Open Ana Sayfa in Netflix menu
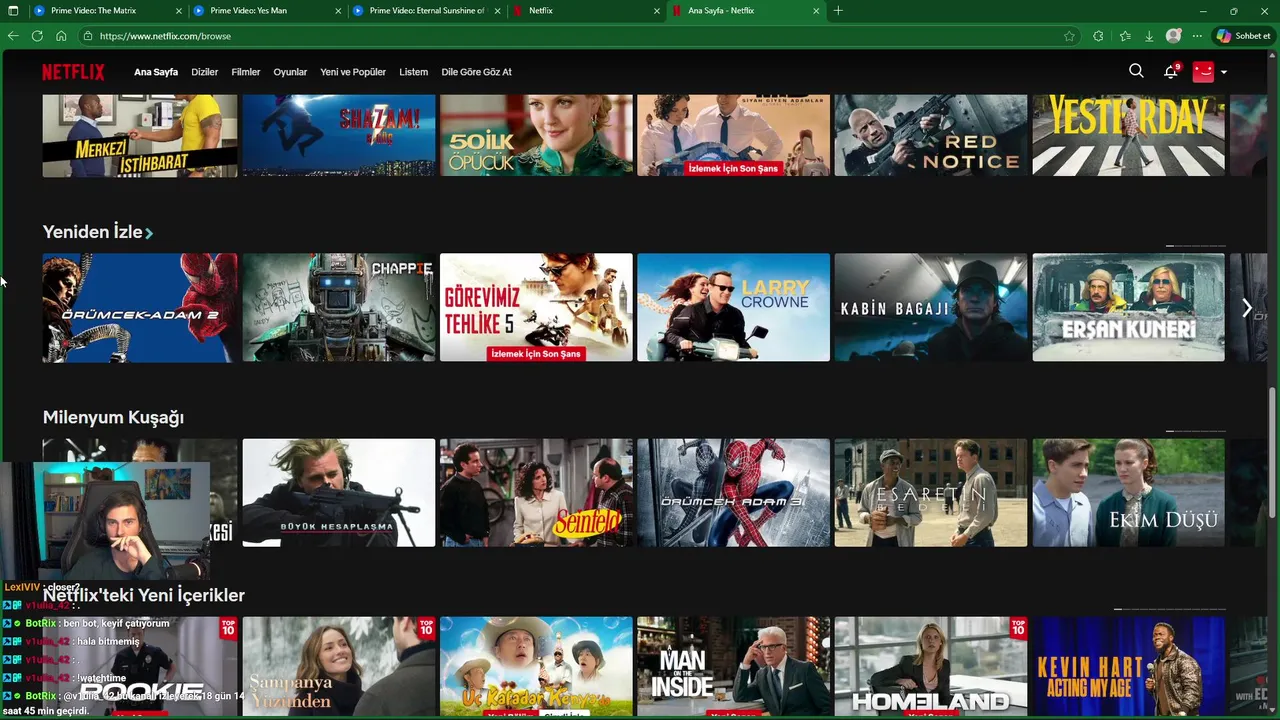This screenshot has width=1280, height=720. (156, 72)
